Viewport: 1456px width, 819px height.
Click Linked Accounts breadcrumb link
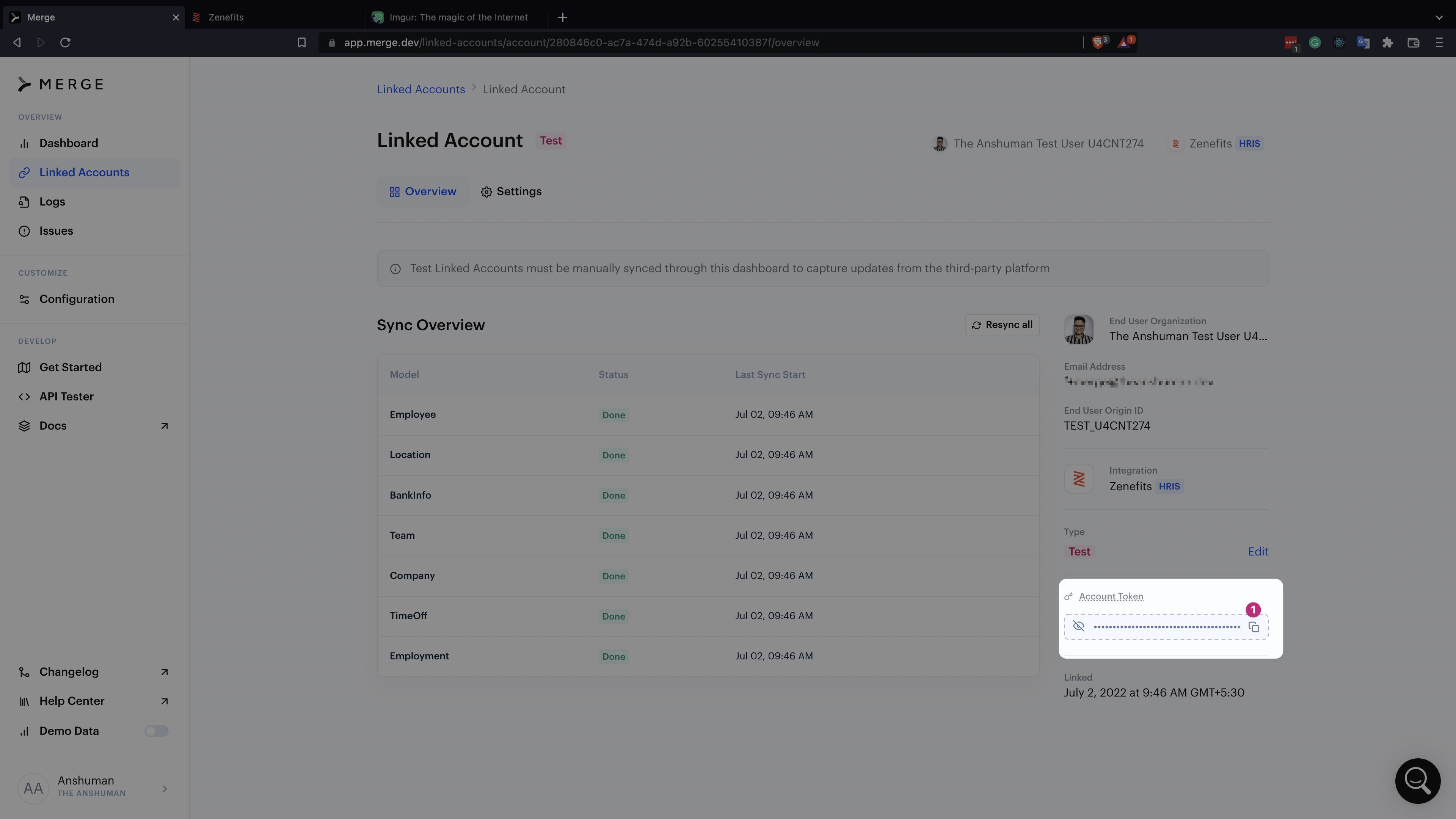(x=420, y=89)
